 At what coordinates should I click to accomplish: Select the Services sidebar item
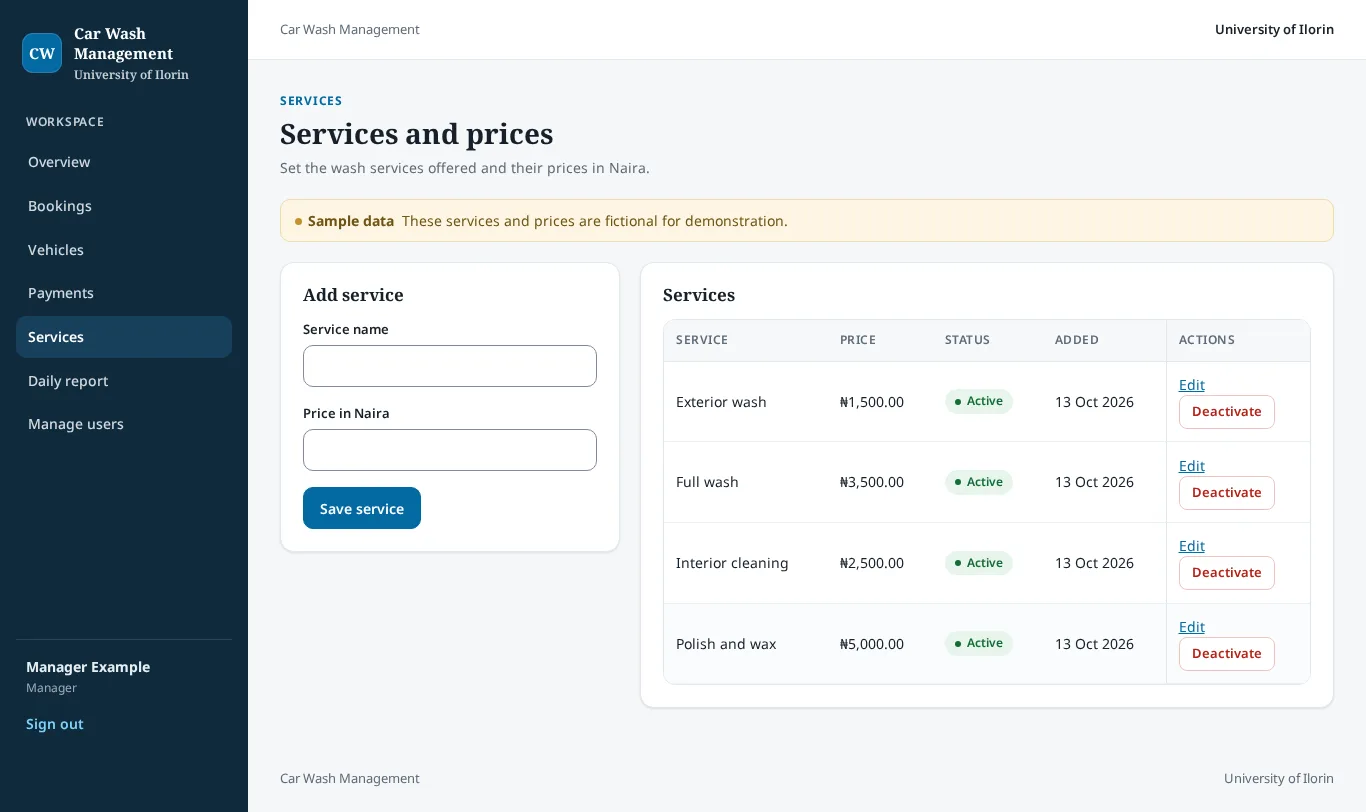[x=124, y=337]
